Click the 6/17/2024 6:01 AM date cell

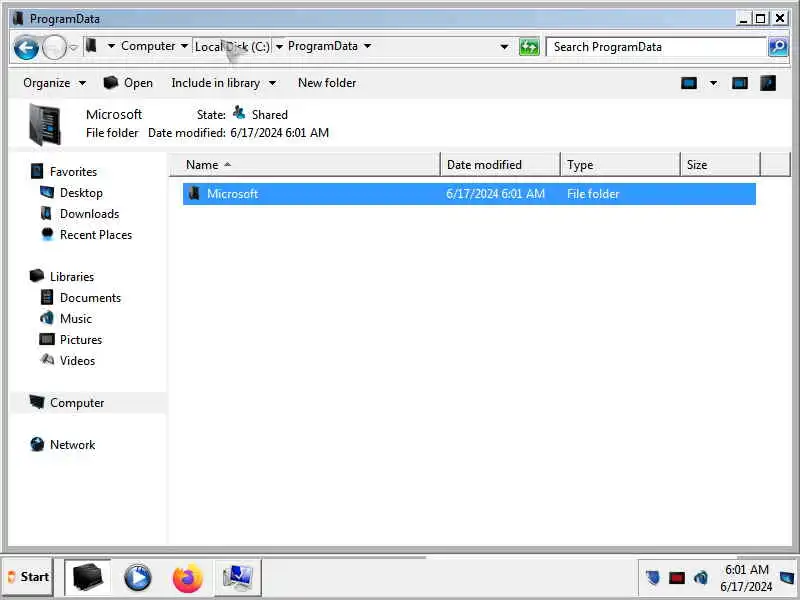495,194
